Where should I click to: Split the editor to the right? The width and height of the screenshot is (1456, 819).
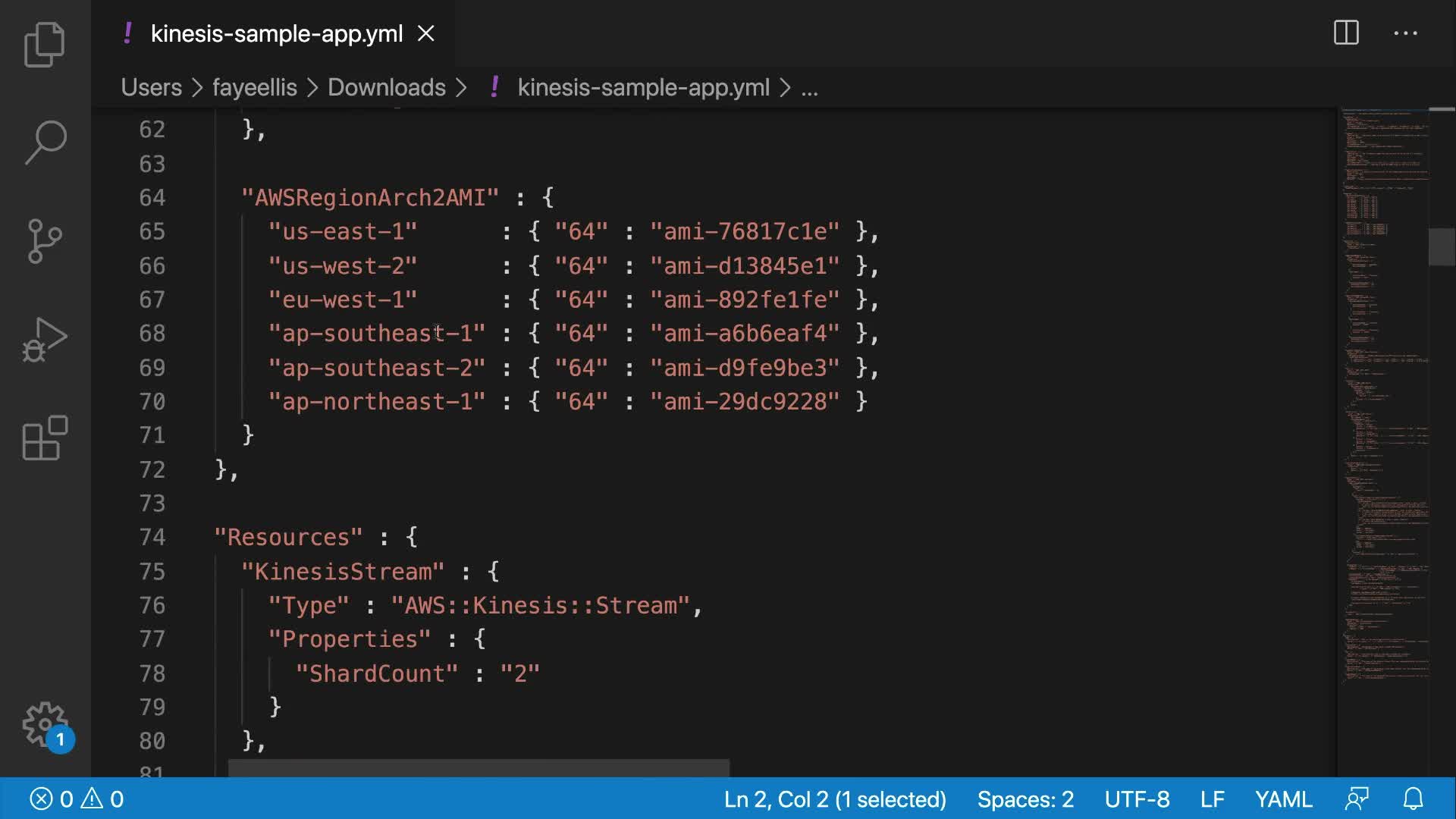coord(1346,33)
